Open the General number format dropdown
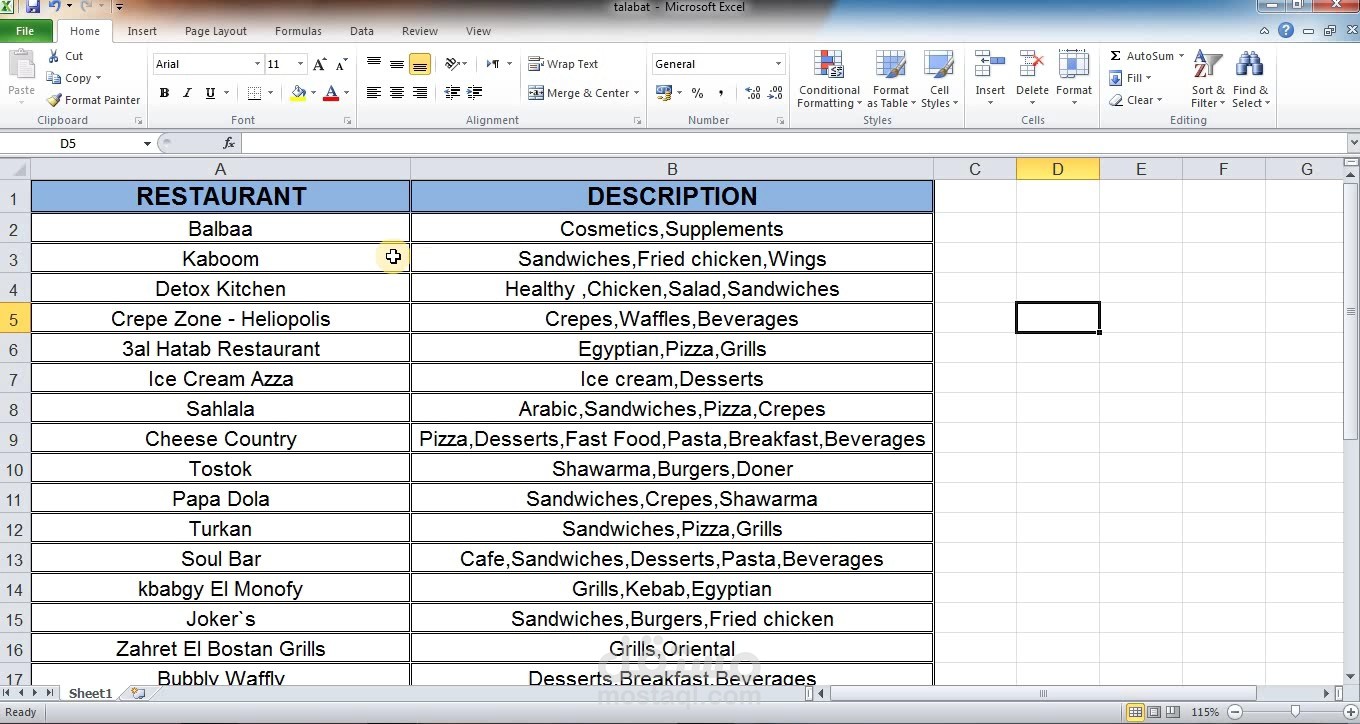This screenshot has height=724, width=1360. click(778, 64)
